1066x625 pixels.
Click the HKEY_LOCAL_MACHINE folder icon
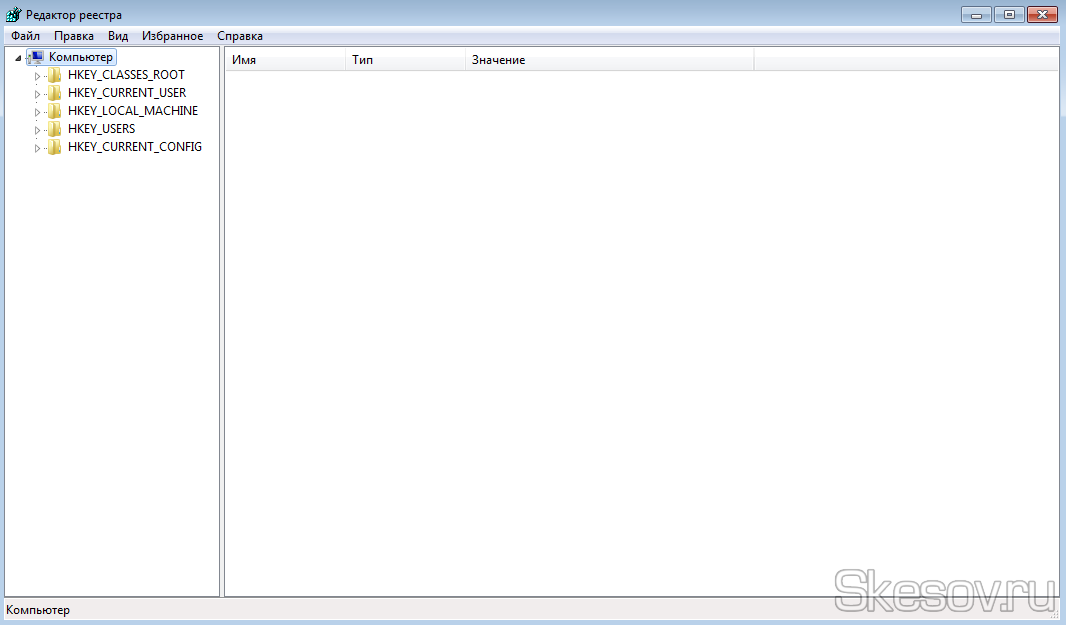pos(55,111)
